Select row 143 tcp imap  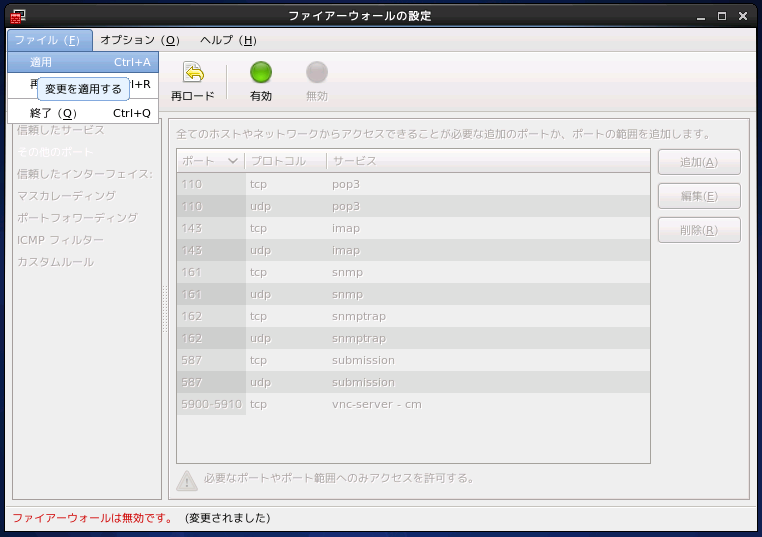point(414,228)
